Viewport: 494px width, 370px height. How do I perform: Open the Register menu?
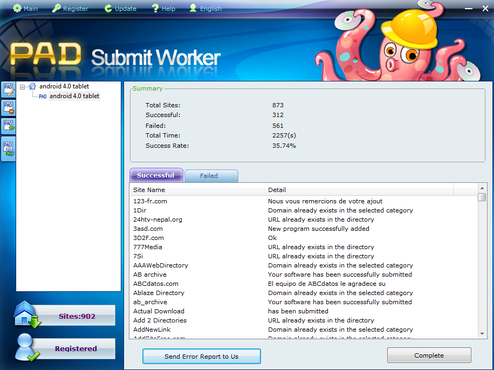[x=70, y=8]
